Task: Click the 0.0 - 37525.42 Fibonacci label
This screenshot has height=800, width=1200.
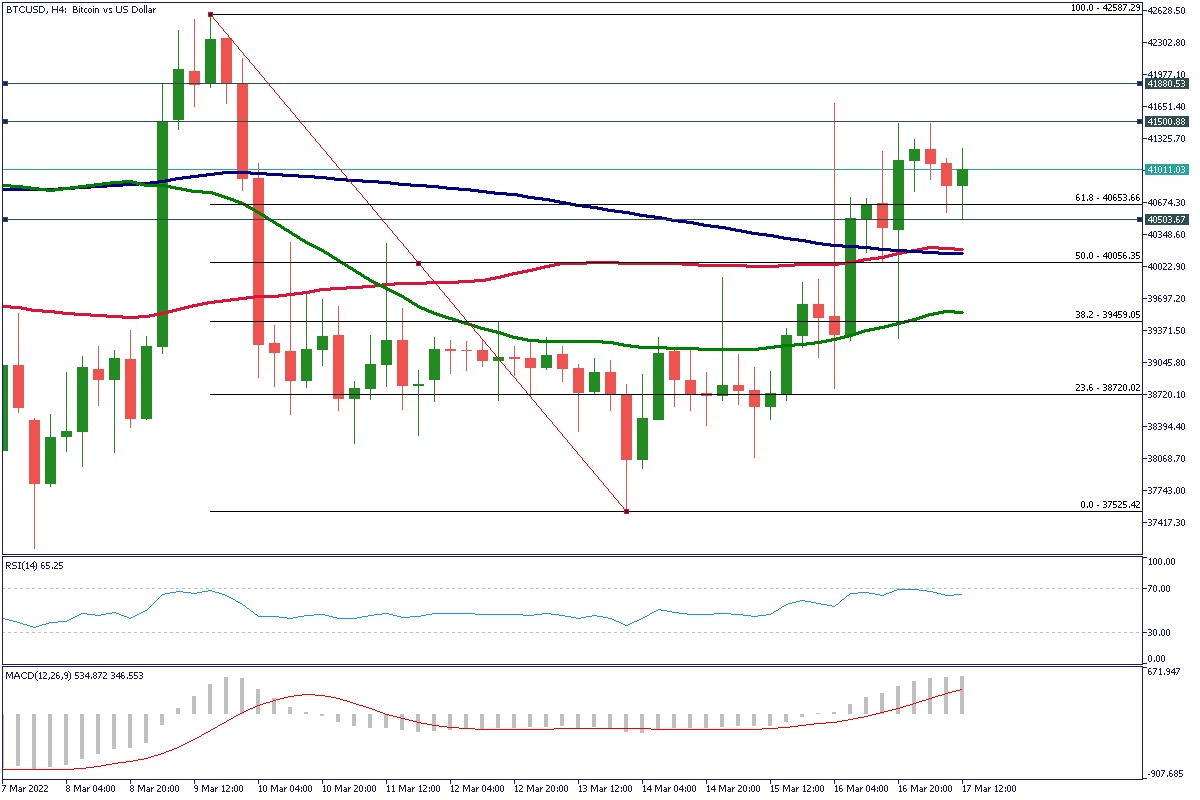Action: [1109, 505]
